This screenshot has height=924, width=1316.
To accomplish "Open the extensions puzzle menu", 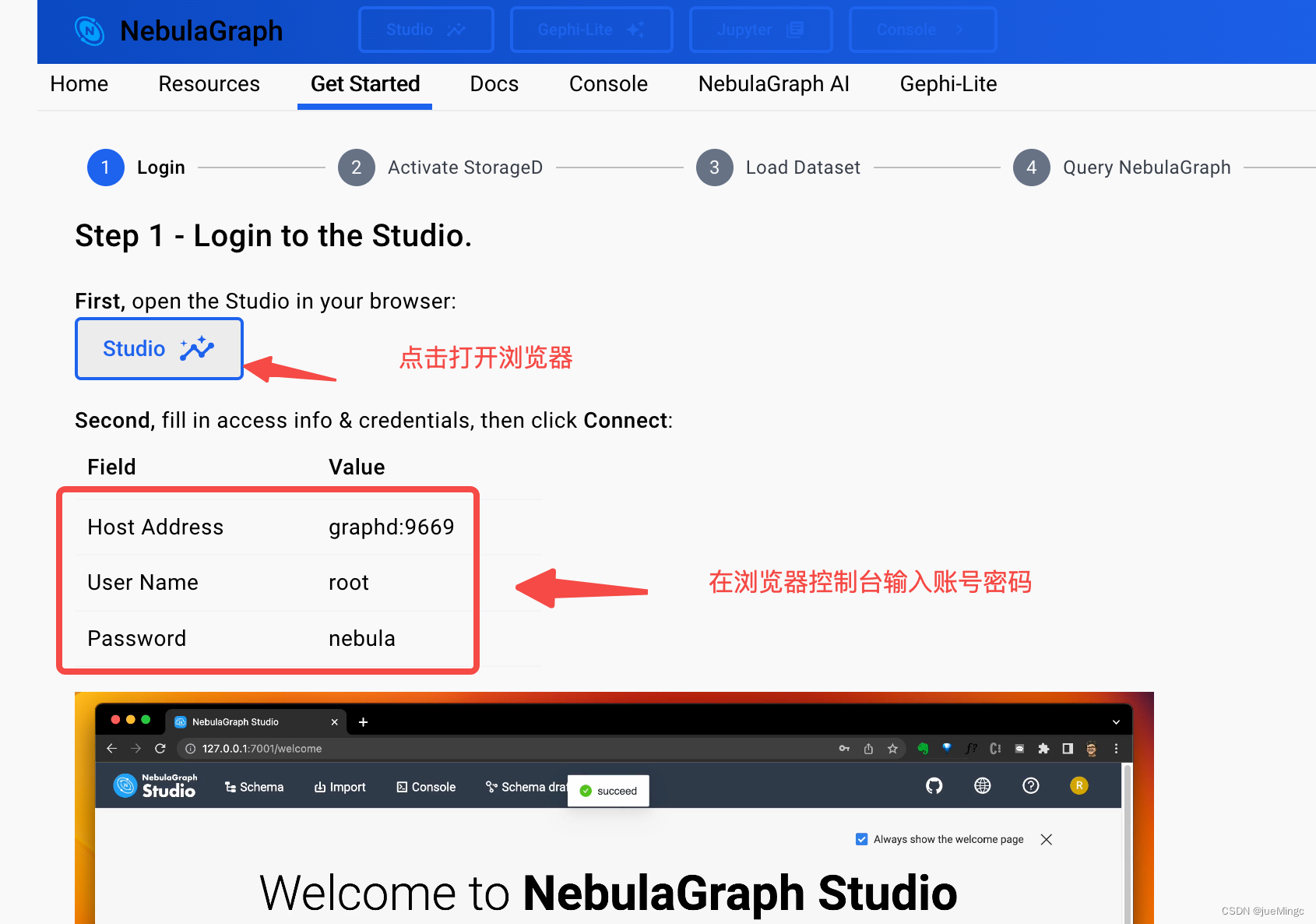I will 1043,749.
